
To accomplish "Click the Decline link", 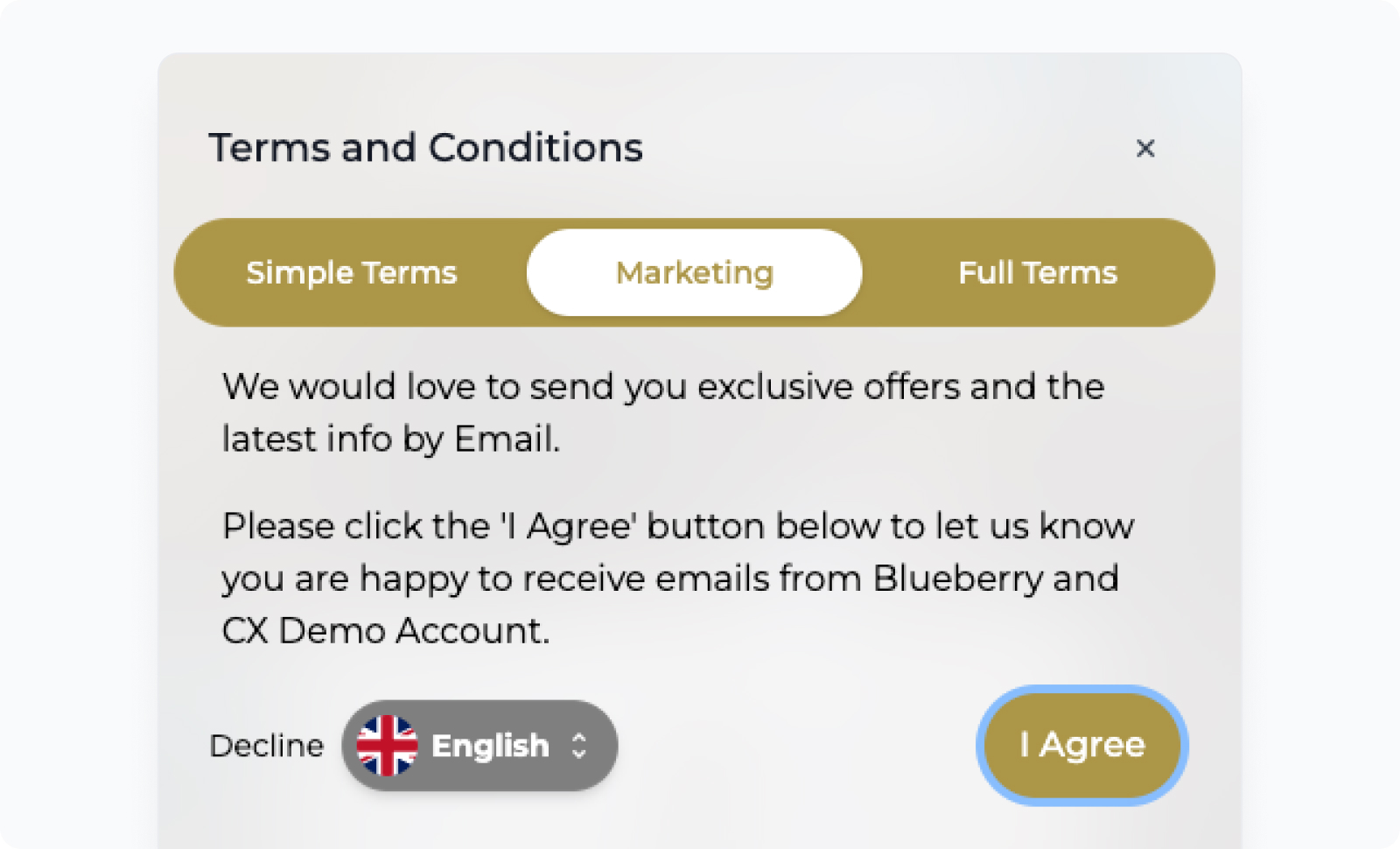I will coord(267,746).
